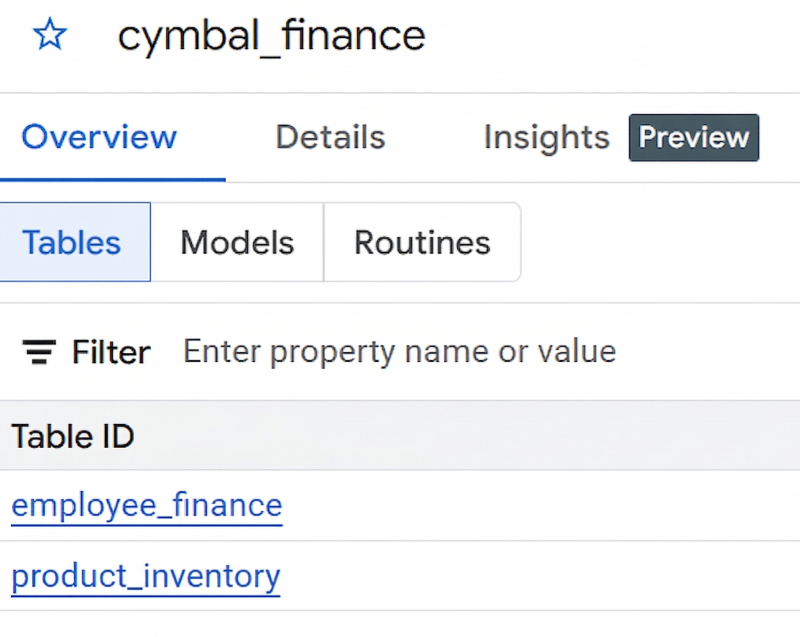800x637 pixels.
Task: Open the Insights preview feature
Action: (546, 137)
